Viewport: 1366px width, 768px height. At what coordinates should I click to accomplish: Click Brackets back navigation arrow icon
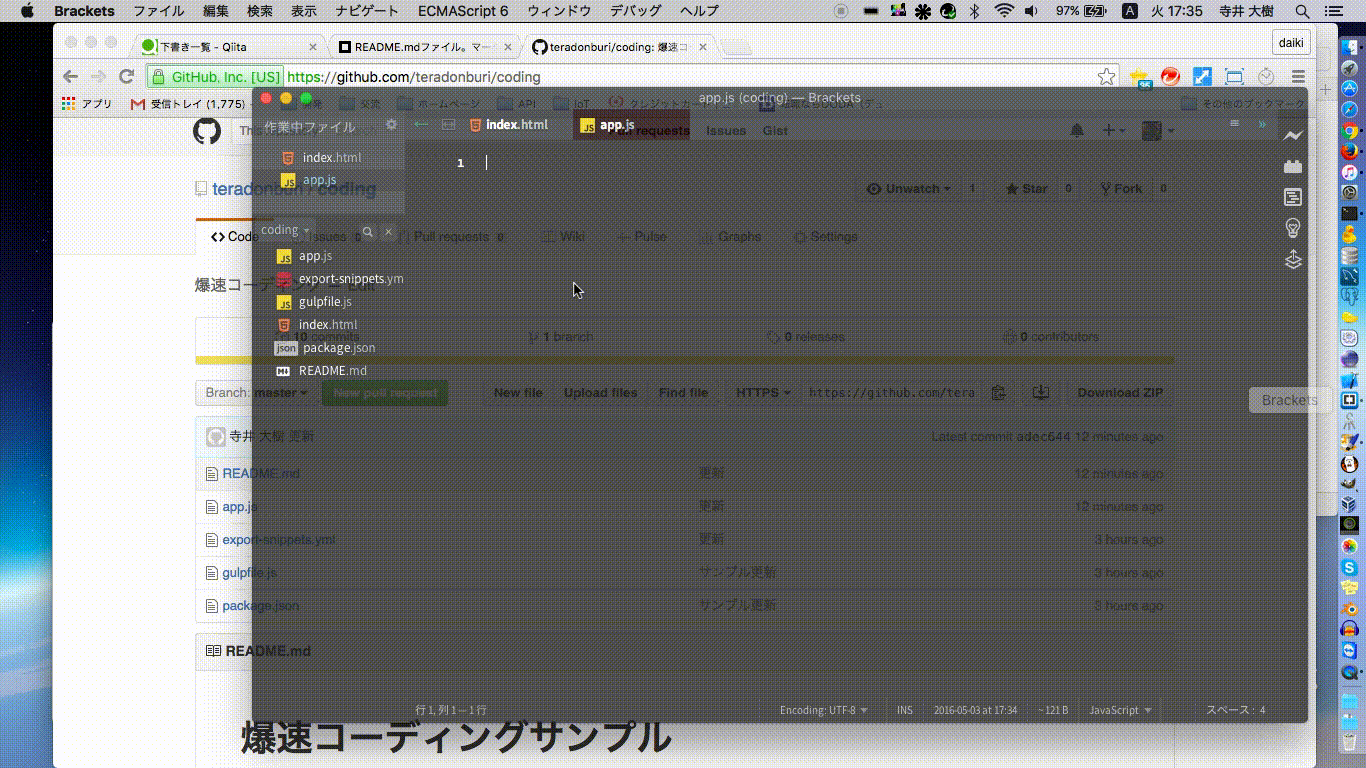pos(422,125)
